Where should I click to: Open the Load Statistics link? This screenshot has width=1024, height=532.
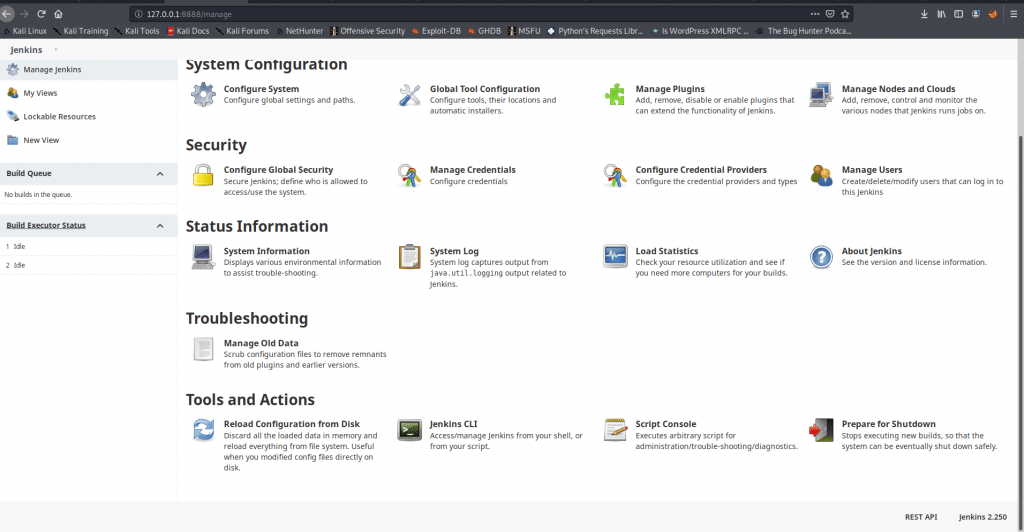pos(667,251)
